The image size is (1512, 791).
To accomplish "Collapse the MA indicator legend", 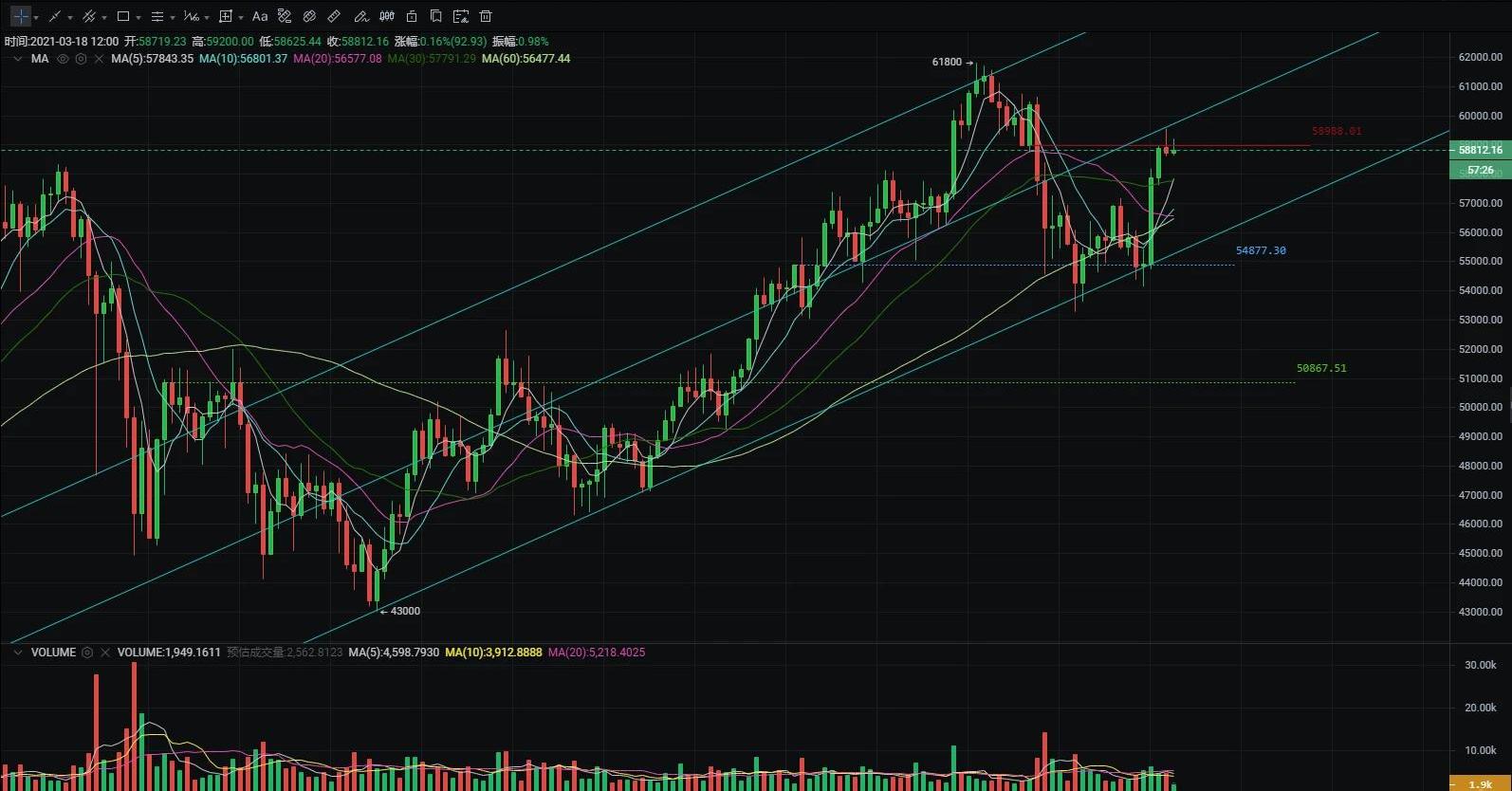I will (x=17, y=59).
